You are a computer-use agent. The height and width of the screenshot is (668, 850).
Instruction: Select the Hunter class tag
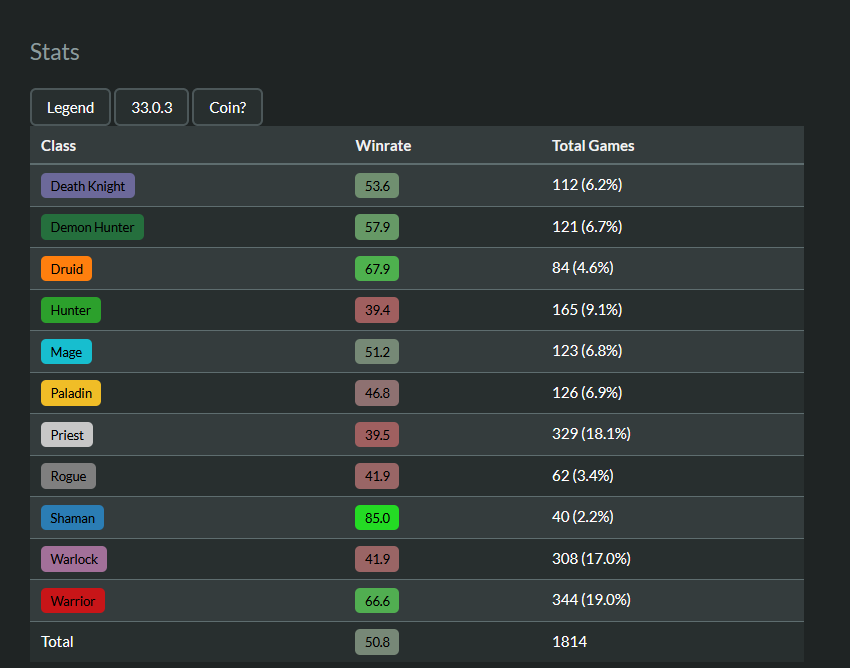[x=71, y=310]
